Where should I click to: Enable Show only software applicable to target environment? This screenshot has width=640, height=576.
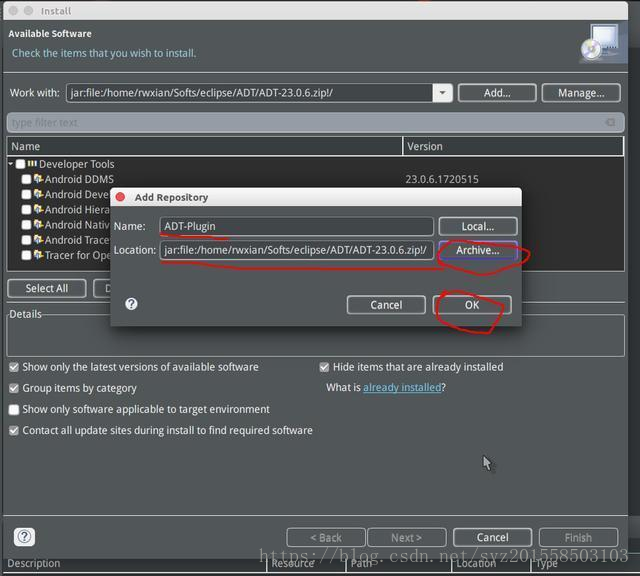(14, 409)
